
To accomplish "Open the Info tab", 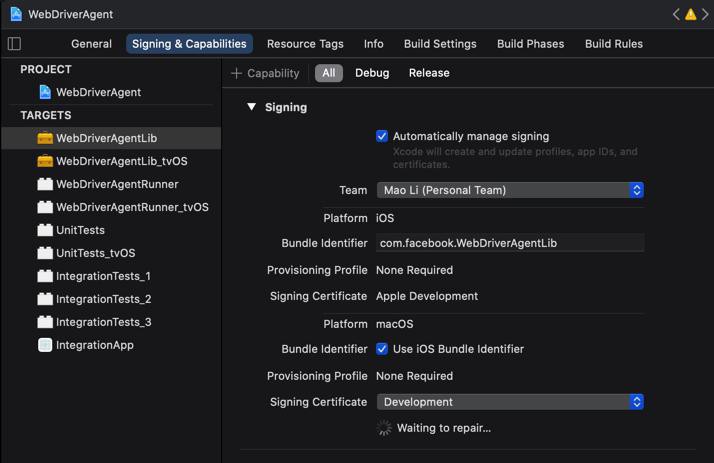I will 373,44.
